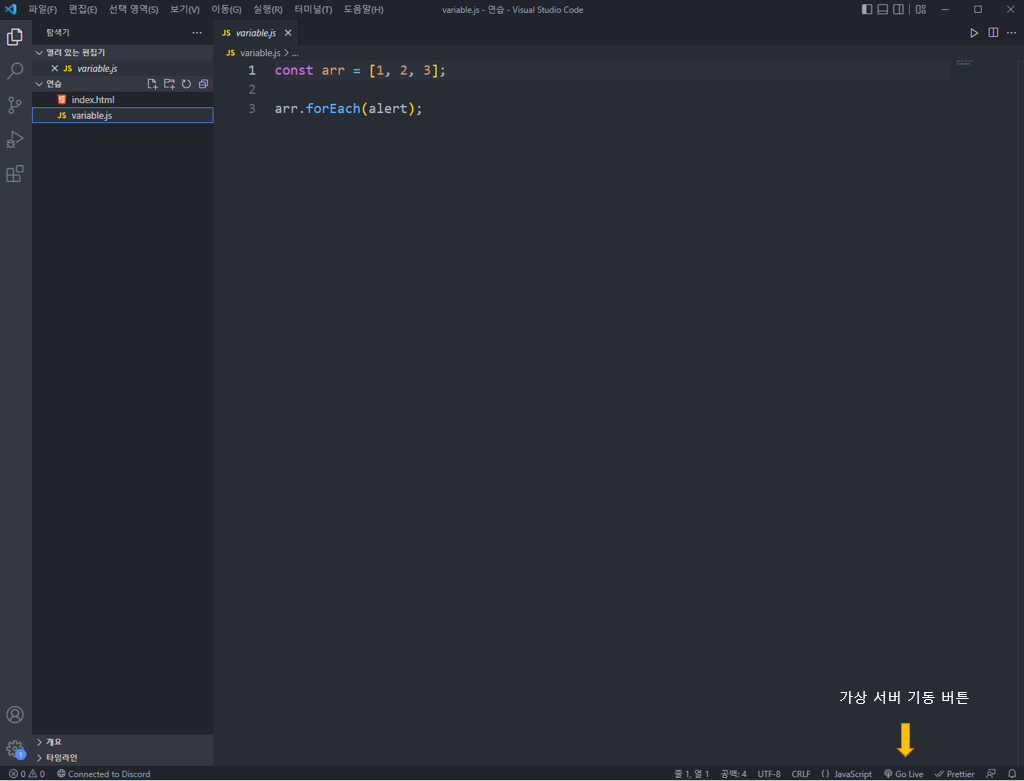Place cursor on the forEach line
Viewport: 1024px width, 781px height.
coord(348,108)
